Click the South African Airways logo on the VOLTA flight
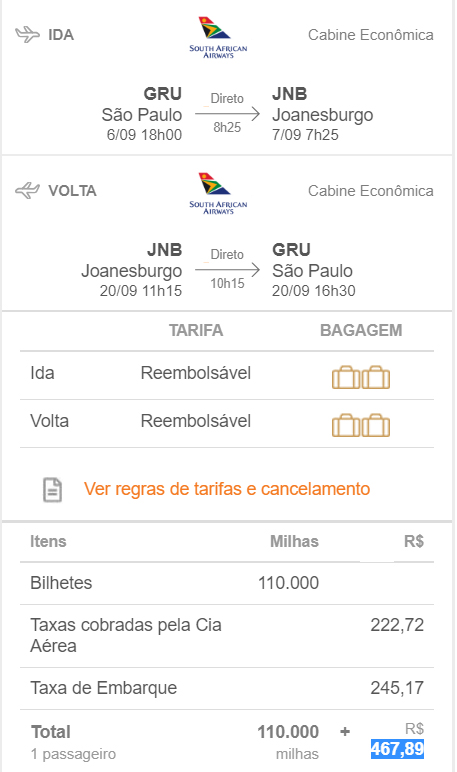 218,193
